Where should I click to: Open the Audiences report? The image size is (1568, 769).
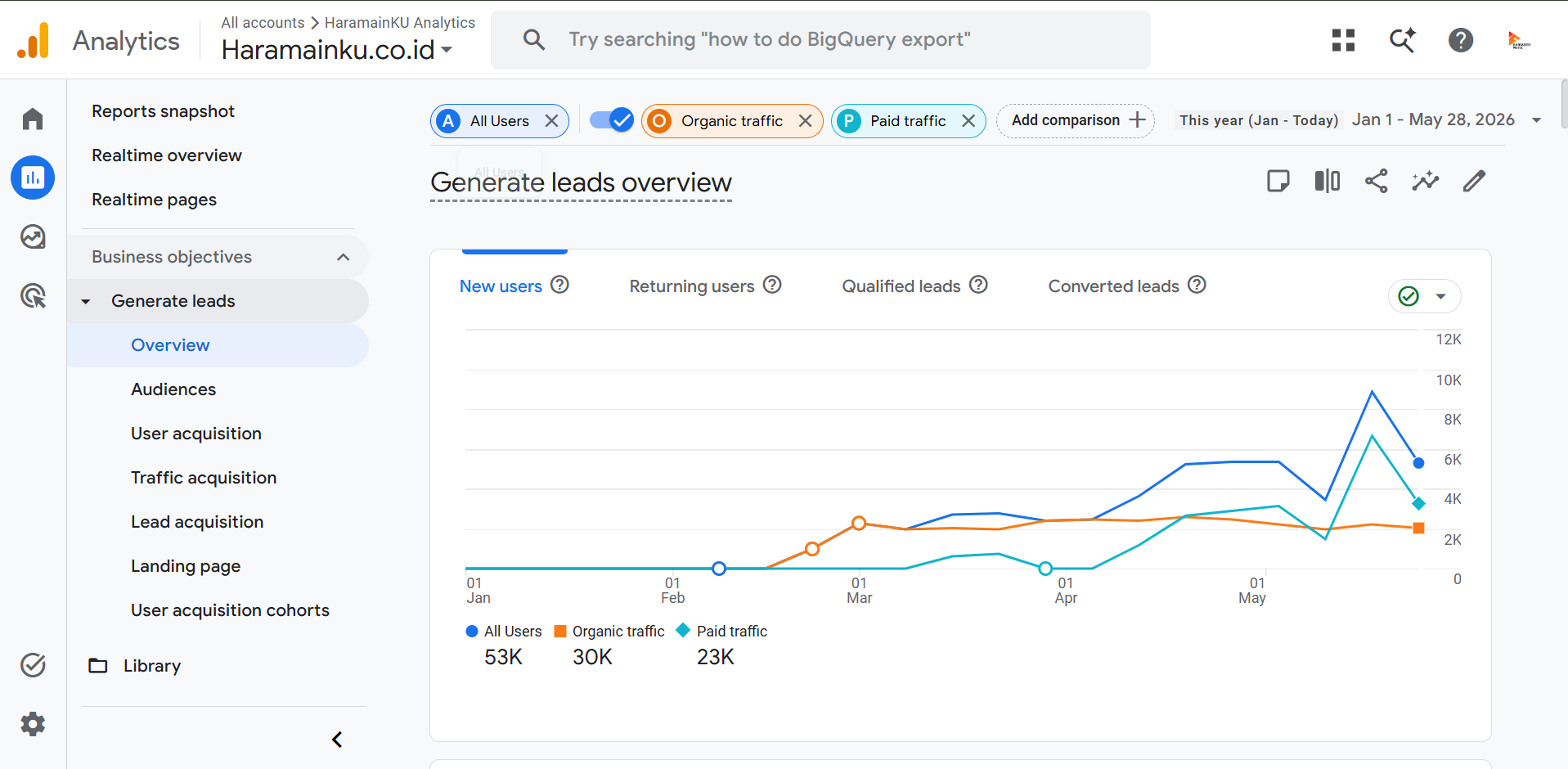tap(173, 389)
